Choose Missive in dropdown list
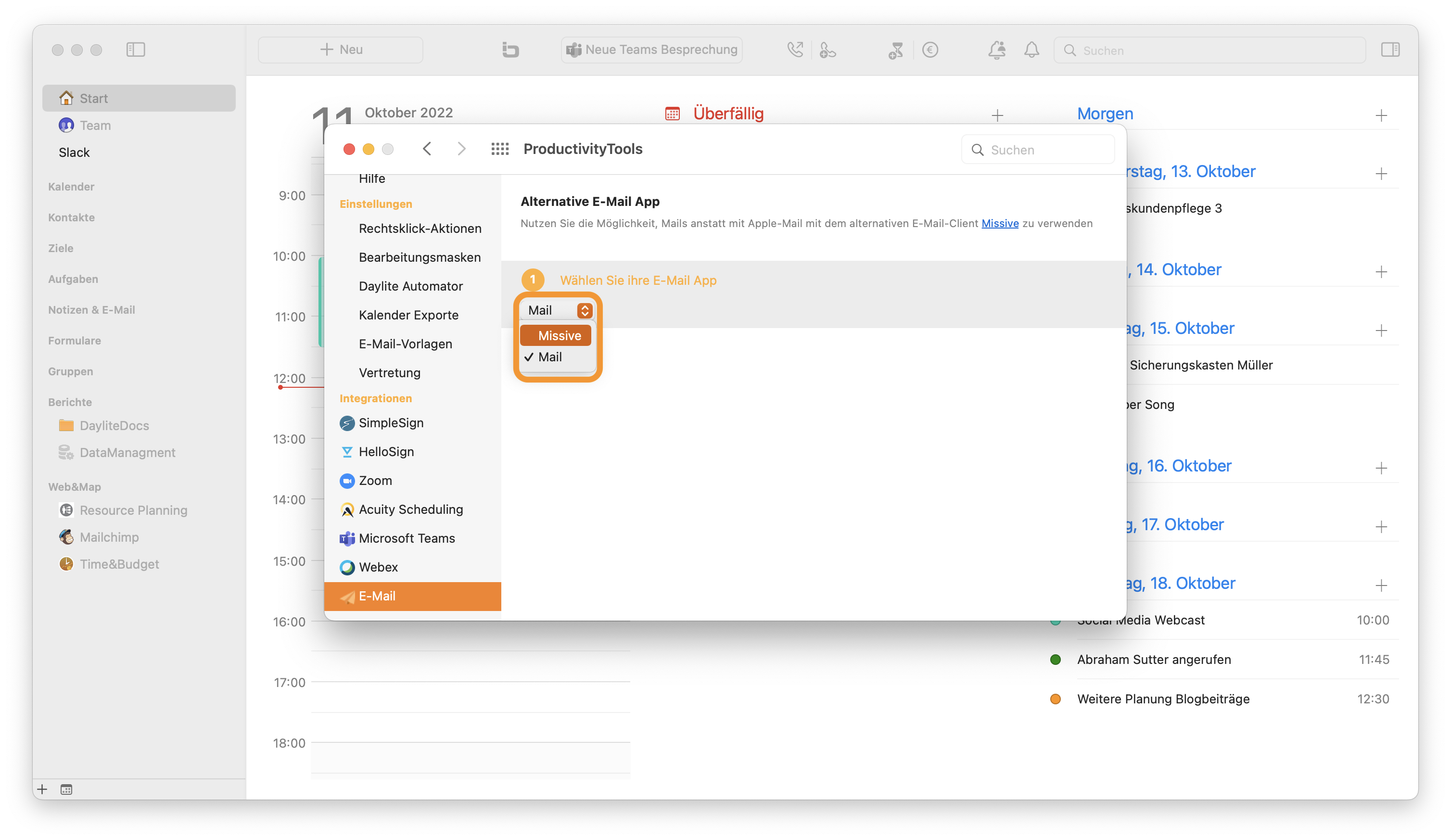 pos(556,336)
